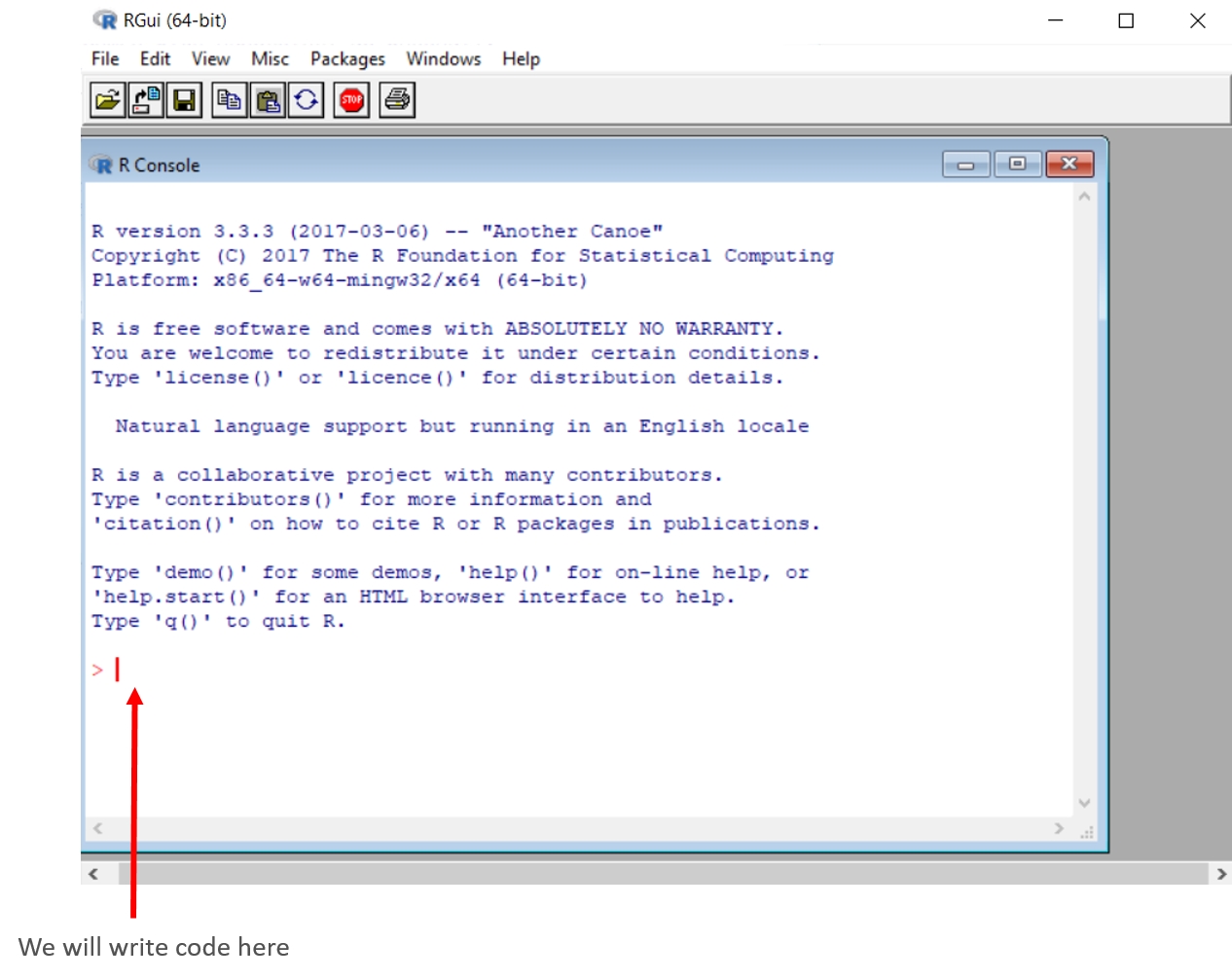The width and height of the screenshot is (1232, 980).
Task: Click the 'Platform: x86_64-w64-mingw32/x64' line
Action: click(340, 280)
